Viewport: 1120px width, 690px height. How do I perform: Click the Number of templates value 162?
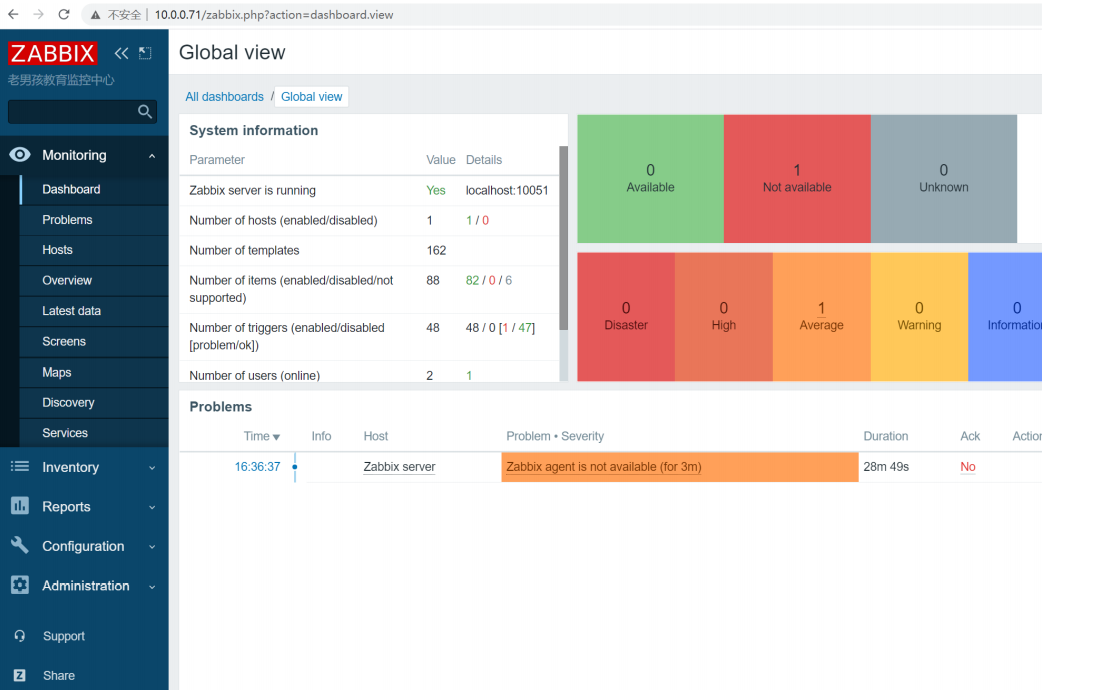point(436,250)
